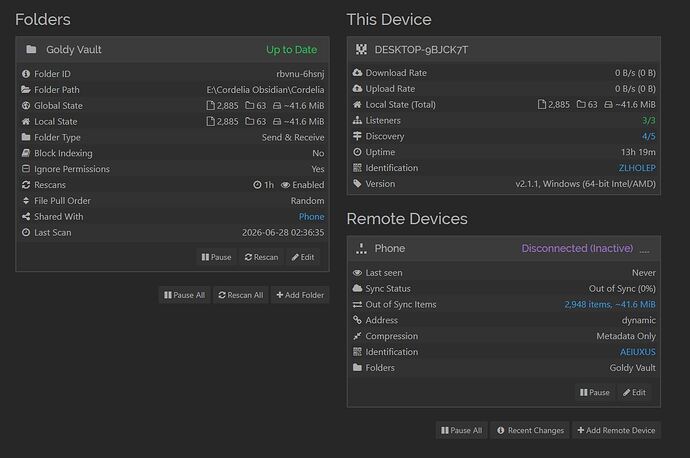Click the Rescan All button
Image resolution: width=690 pixels, height=458 pixels.
tap(241, 295)
